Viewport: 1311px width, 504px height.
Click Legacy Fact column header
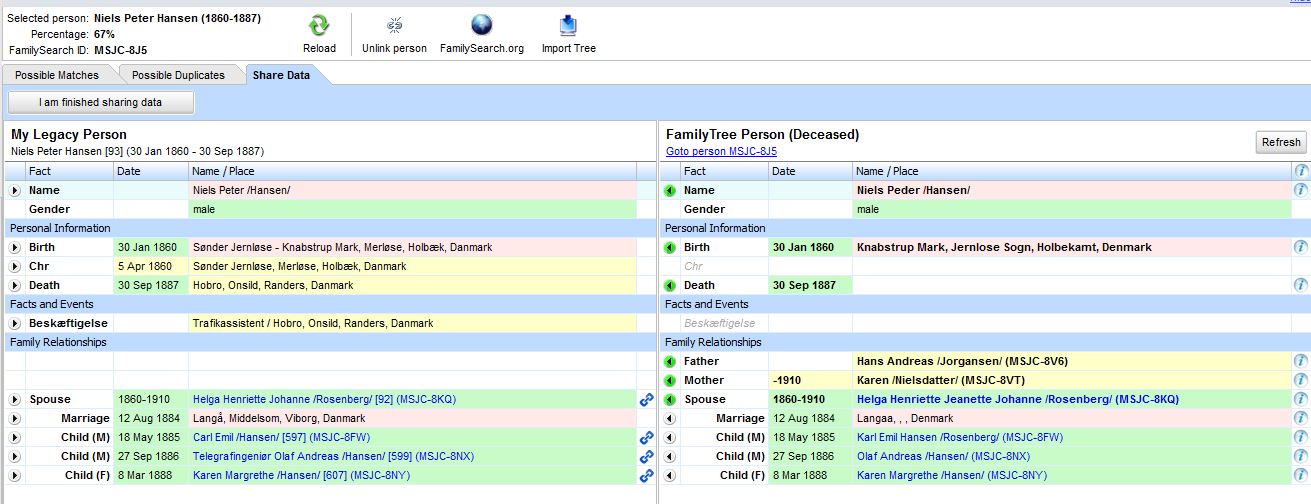69,171
